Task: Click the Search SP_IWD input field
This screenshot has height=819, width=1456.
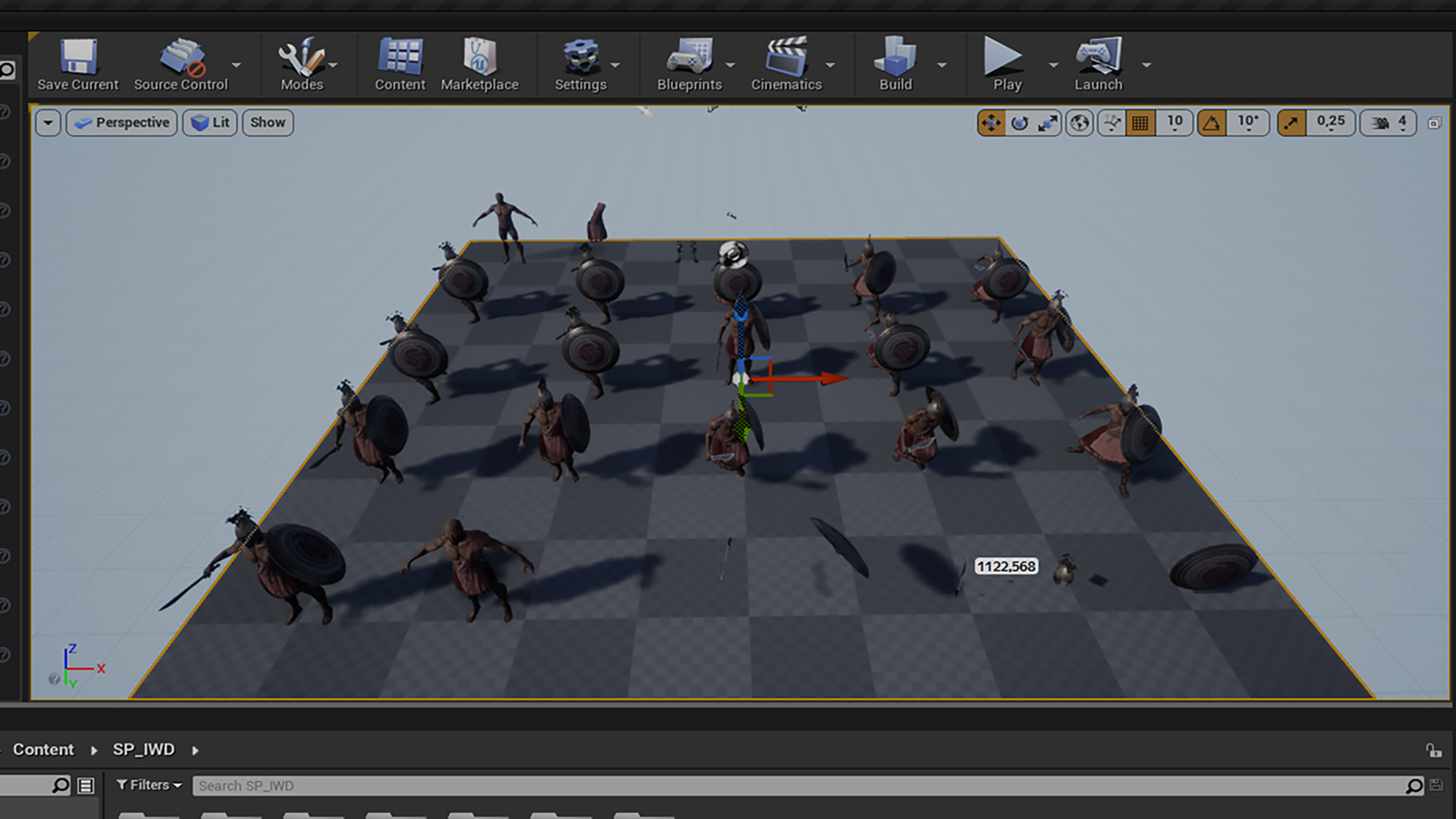Action: [796, 786]
